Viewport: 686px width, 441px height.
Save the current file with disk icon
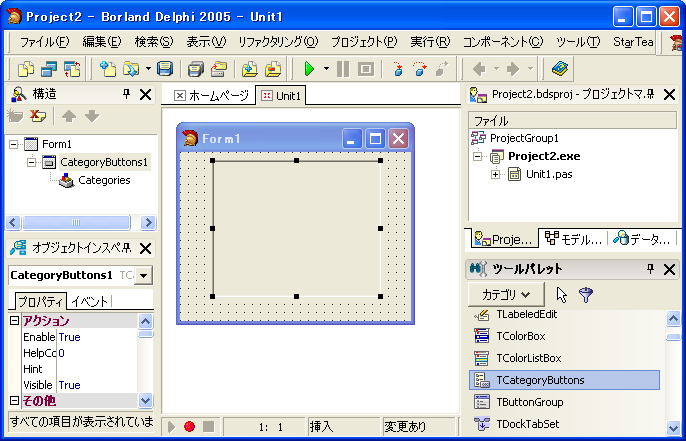click(165, 69)
